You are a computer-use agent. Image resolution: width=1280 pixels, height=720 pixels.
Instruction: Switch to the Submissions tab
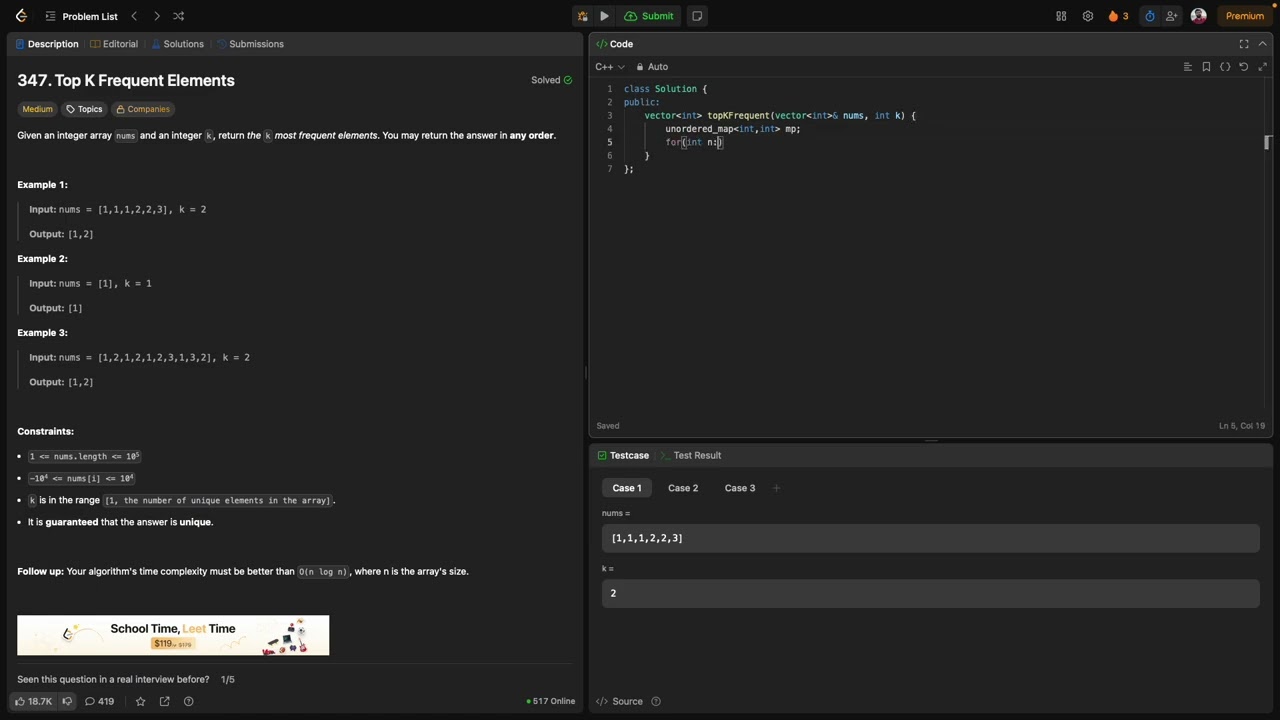[251, 44]
